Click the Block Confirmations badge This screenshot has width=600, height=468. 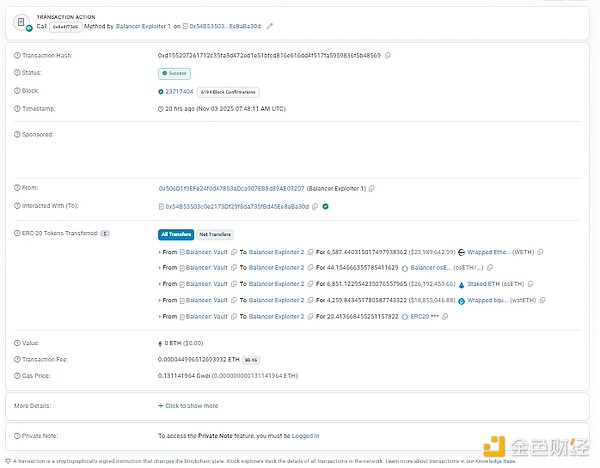click(x=222, y=91)
